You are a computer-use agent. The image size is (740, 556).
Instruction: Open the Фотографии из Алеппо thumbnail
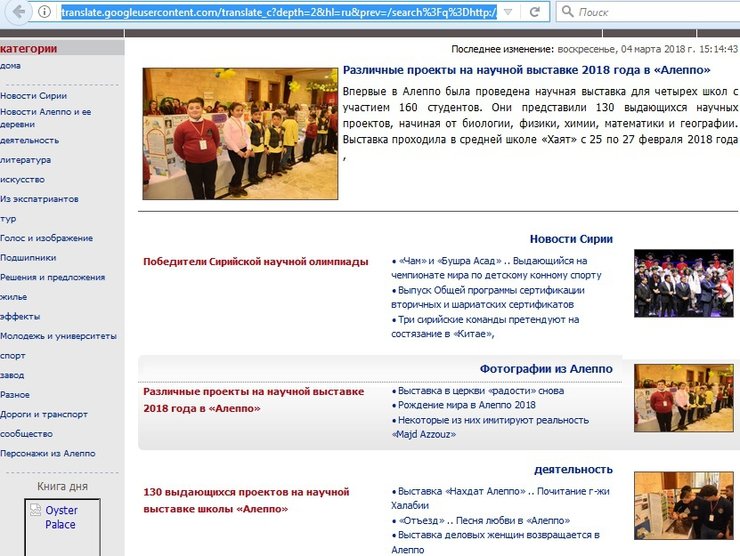[683, 397]
